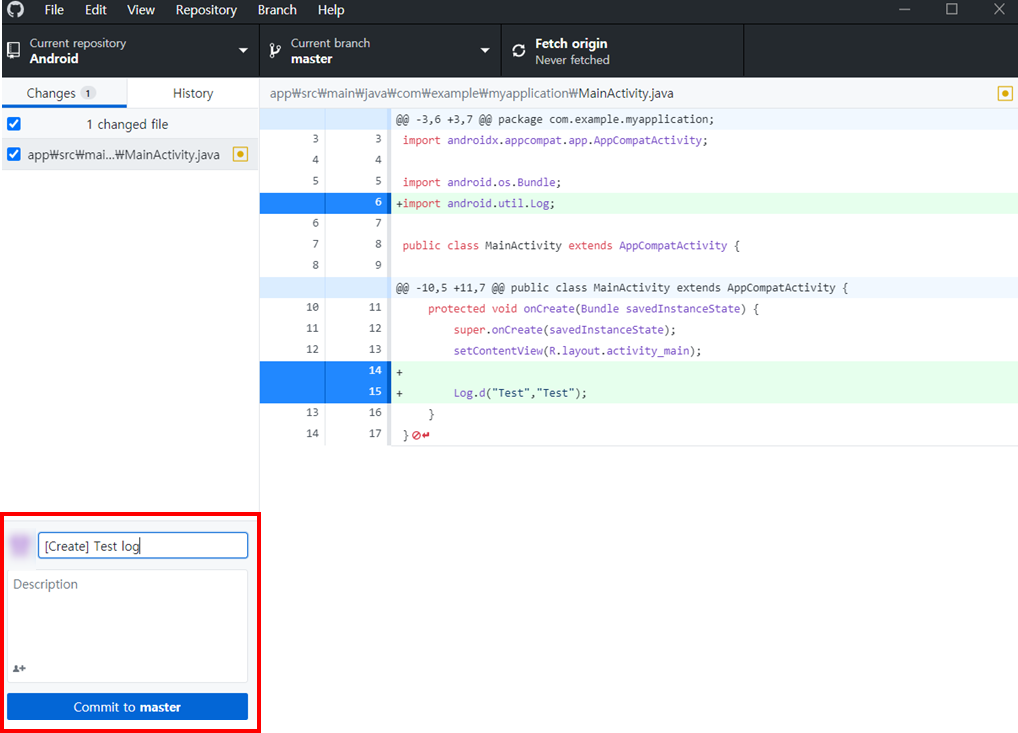
Task: Click the no-newline-at-end-of-file warning icon
Action: (416, 435)
